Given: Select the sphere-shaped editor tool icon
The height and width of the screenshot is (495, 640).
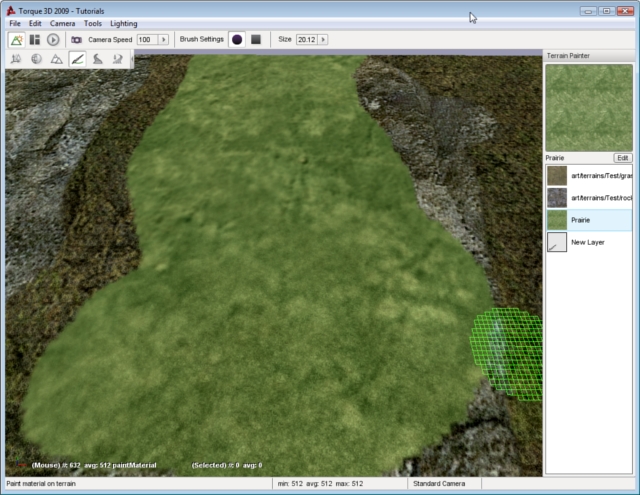Looking at the screenshot, I should (36, 59).
